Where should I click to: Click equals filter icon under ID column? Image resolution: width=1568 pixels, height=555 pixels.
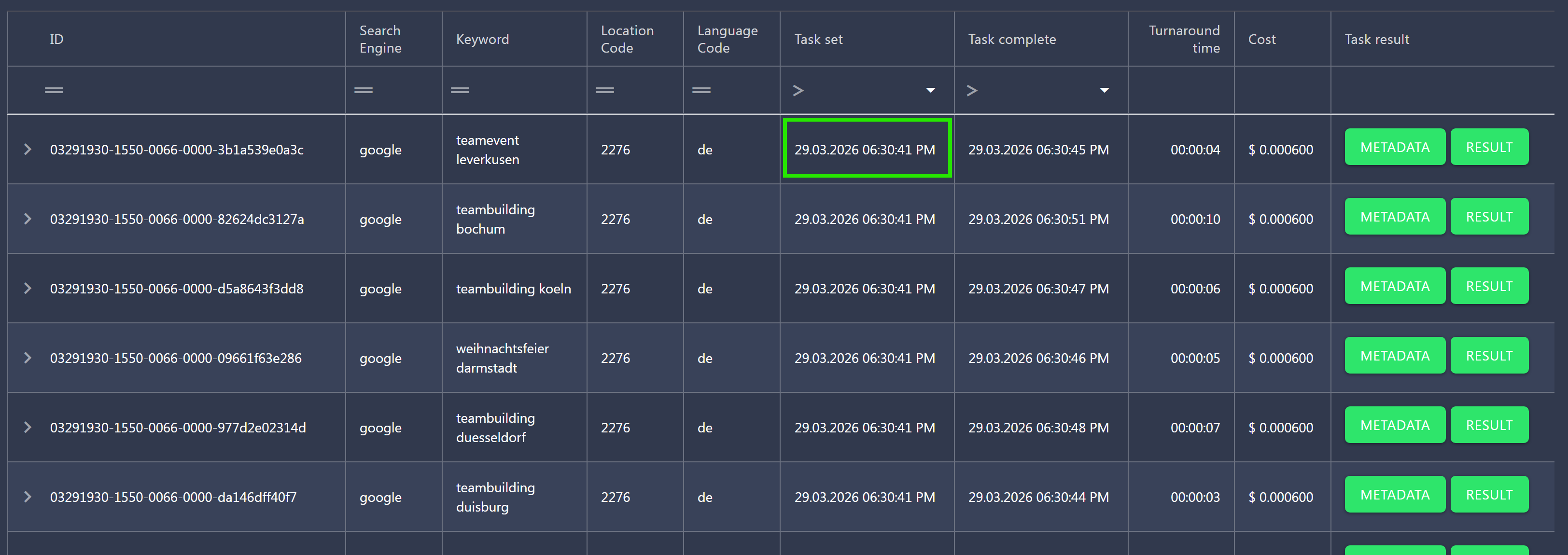54,90
